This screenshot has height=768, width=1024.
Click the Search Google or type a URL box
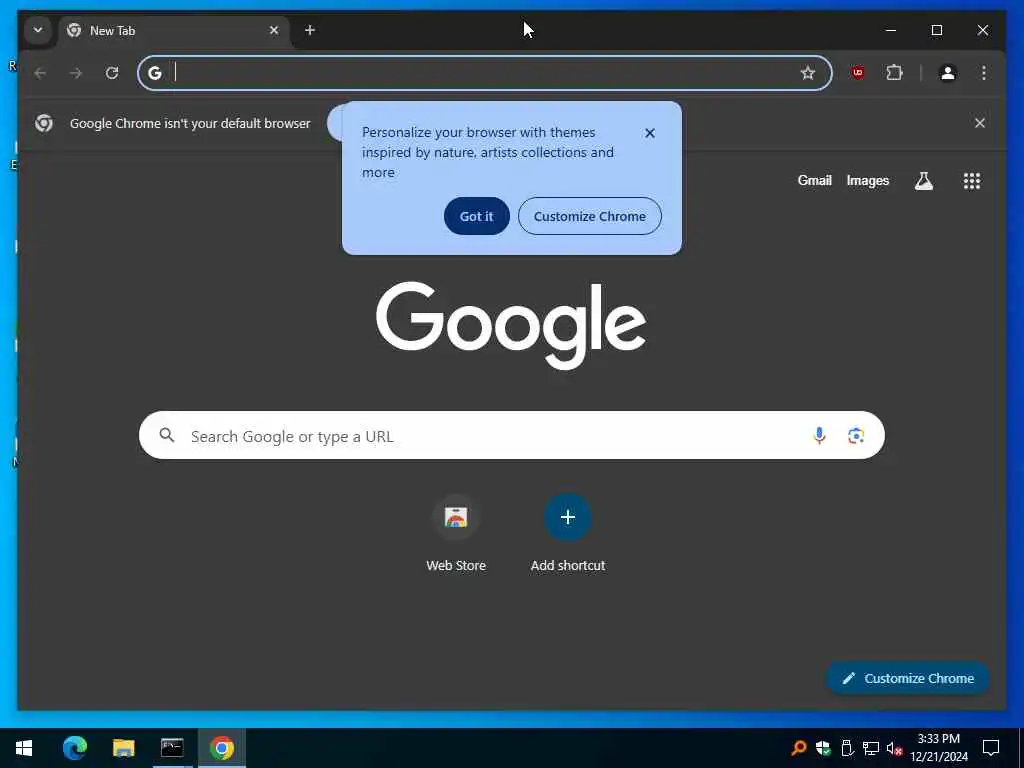(511, 435)
